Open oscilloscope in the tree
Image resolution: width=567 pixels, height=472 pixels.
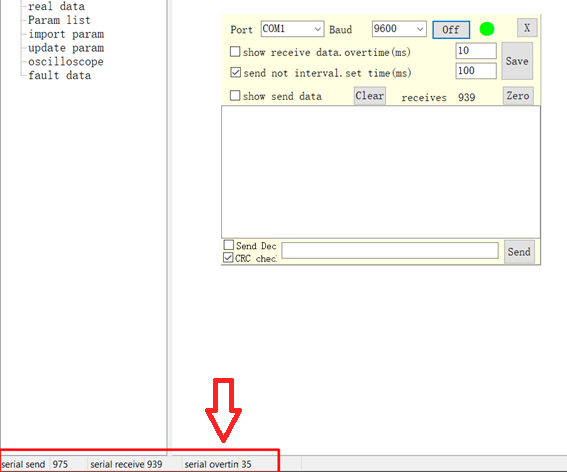click(66, 61)
